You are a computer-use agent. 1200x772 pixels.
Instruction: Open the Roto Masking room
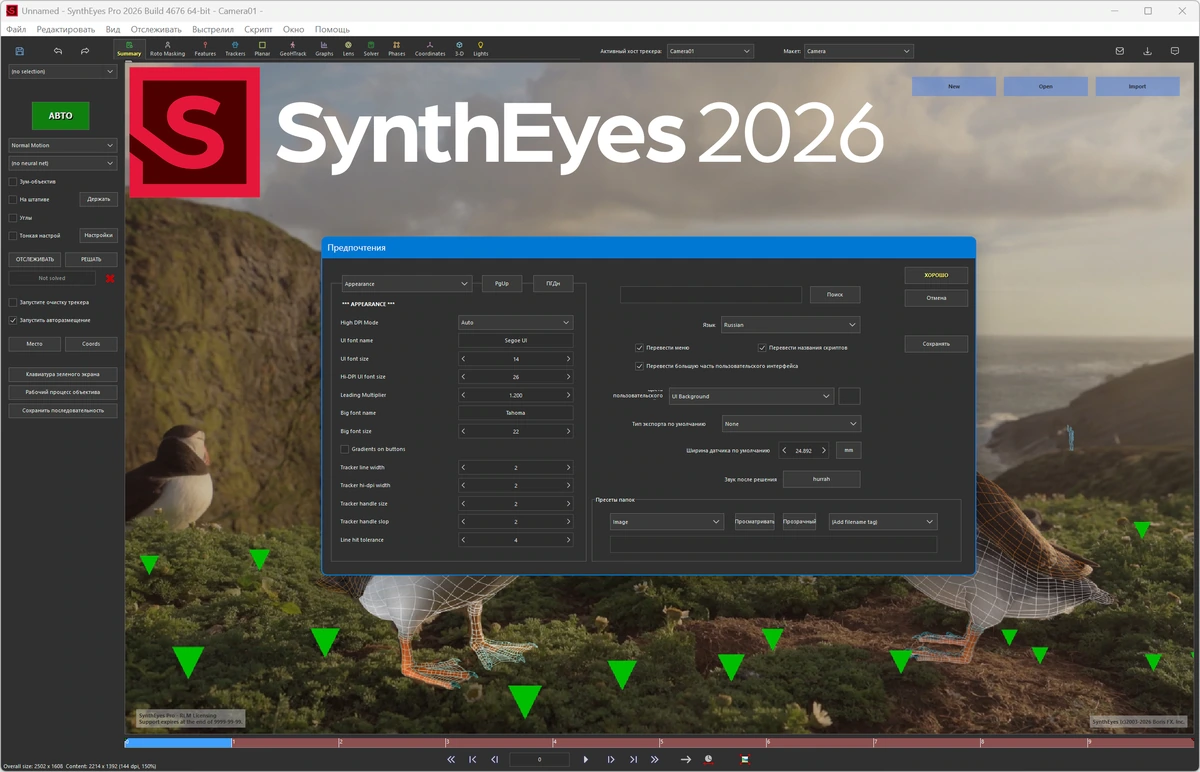pyautogui.click(x=167, y=49)
